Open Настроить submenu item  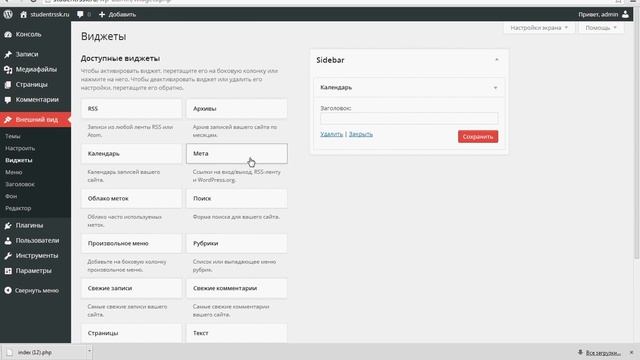click(20, 148)
